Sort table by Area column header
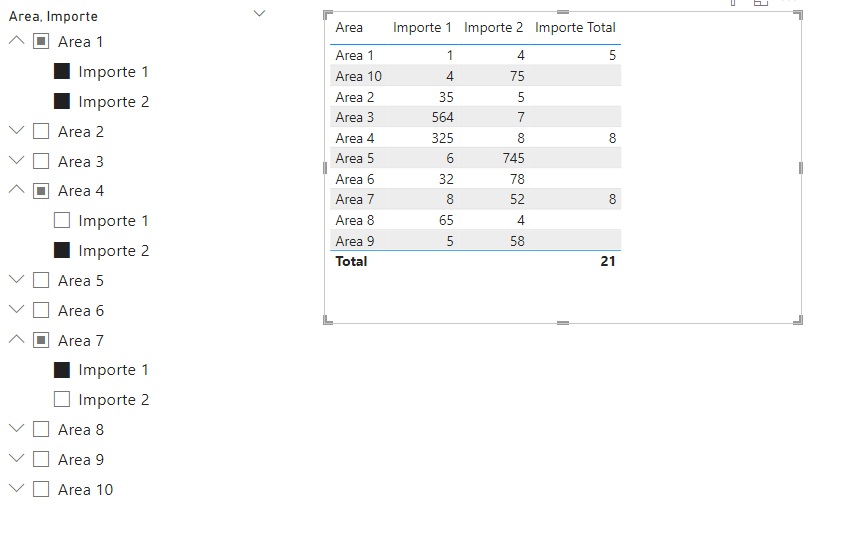 pyautogui.click(x=349, y=27)
